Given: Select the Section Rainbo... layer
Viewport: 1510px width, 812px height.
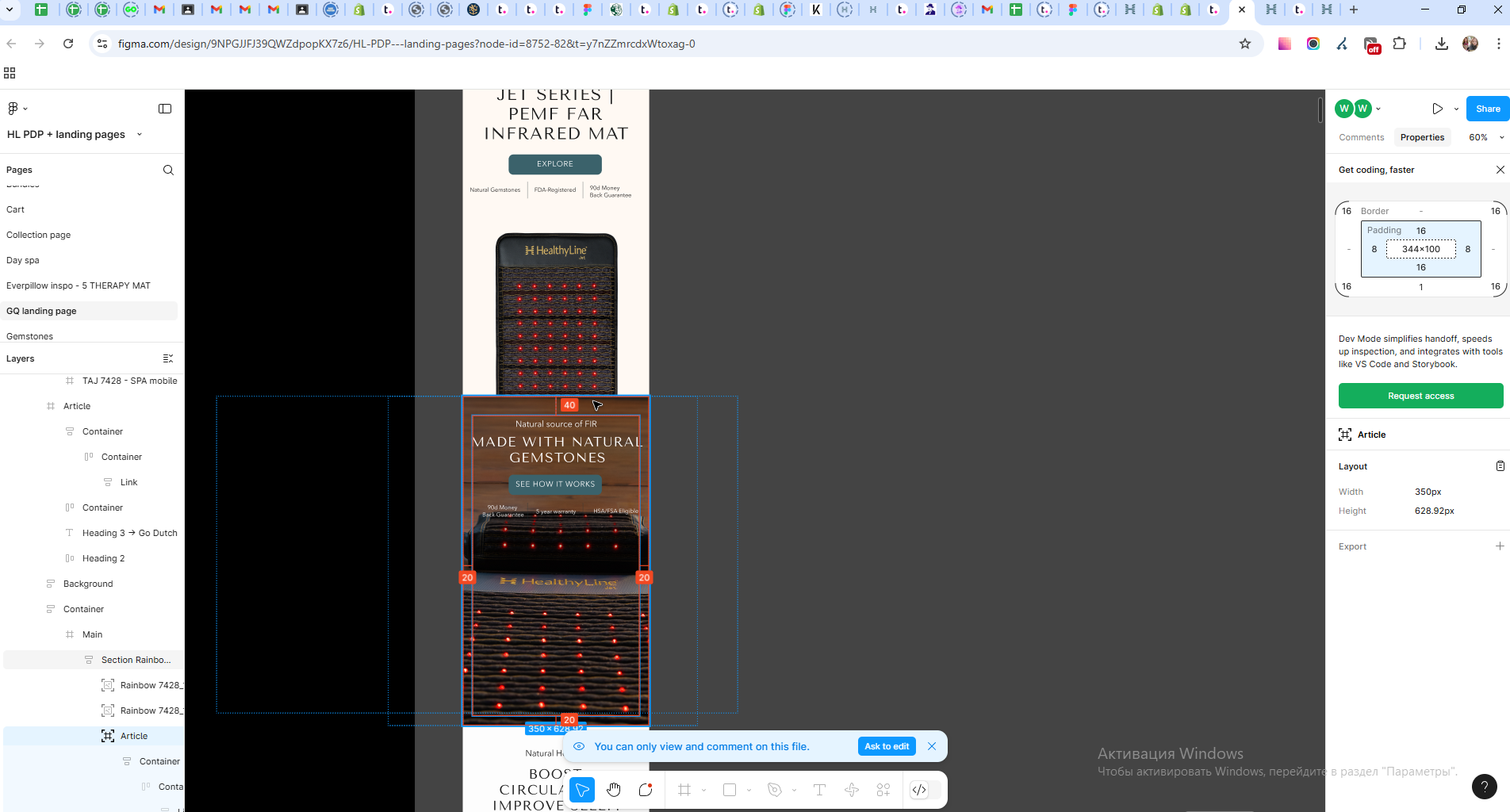Looking at the screenshot, I should coord(94,660).
